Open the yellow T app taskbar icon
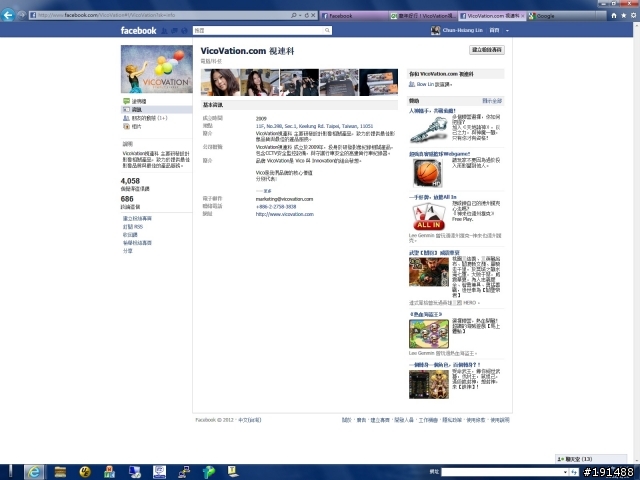The height and width of the screenshot is (480, 640). click(x=233, y=471)
